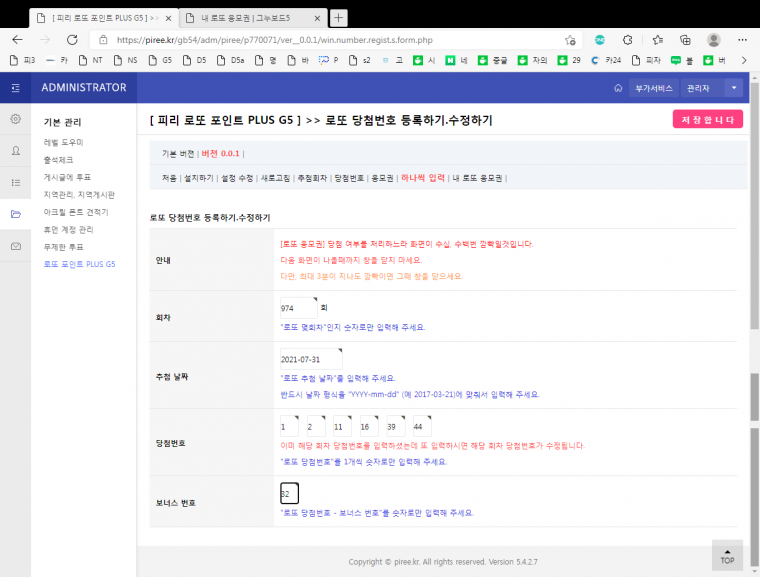Screen dimensions: 760x577
Task: Refresh the page with browser reload icon
Action: tap(72, 40)
